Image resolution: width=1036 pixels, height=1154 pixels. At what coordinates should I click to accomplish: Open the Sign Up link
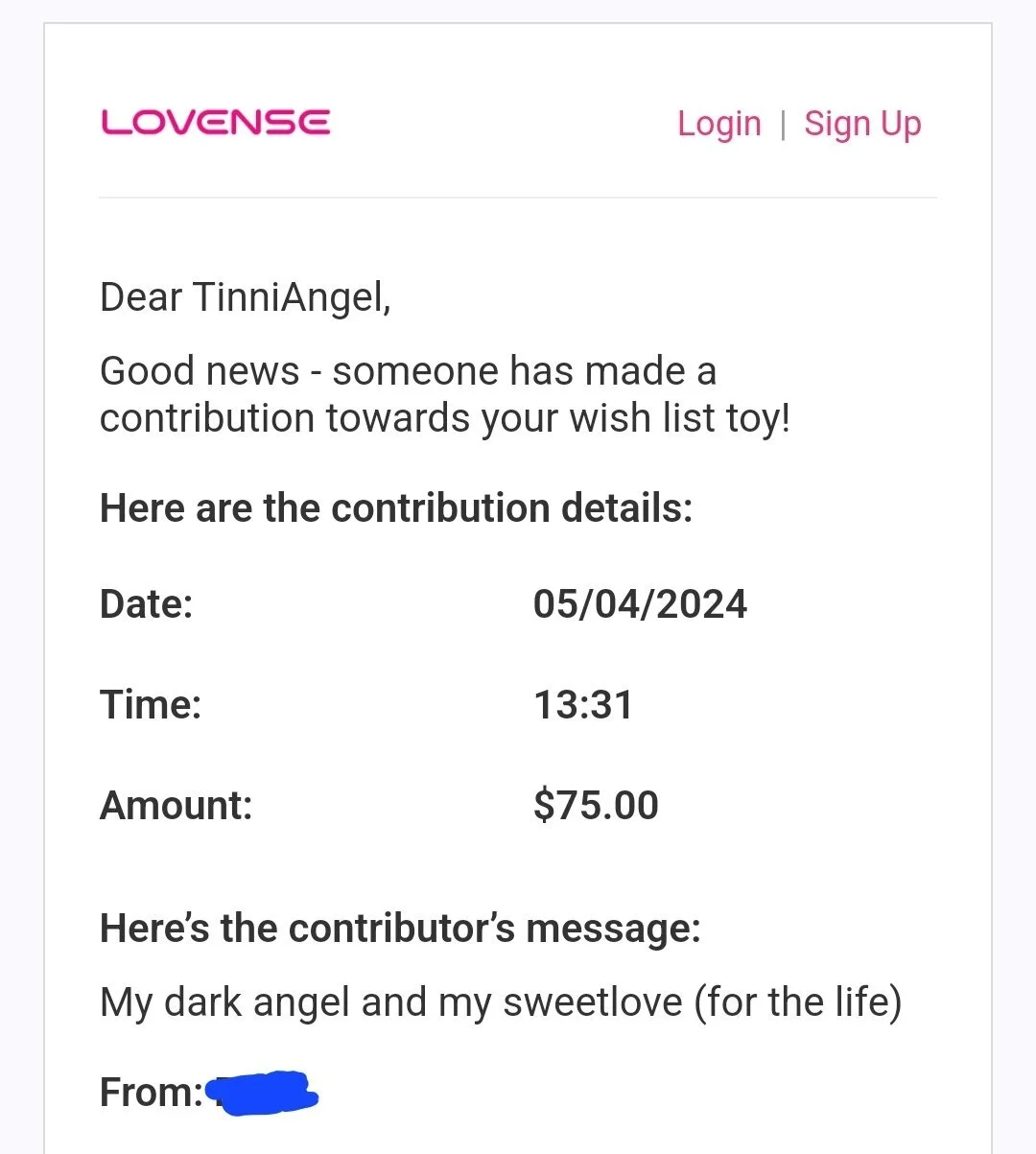pos(862,124)
